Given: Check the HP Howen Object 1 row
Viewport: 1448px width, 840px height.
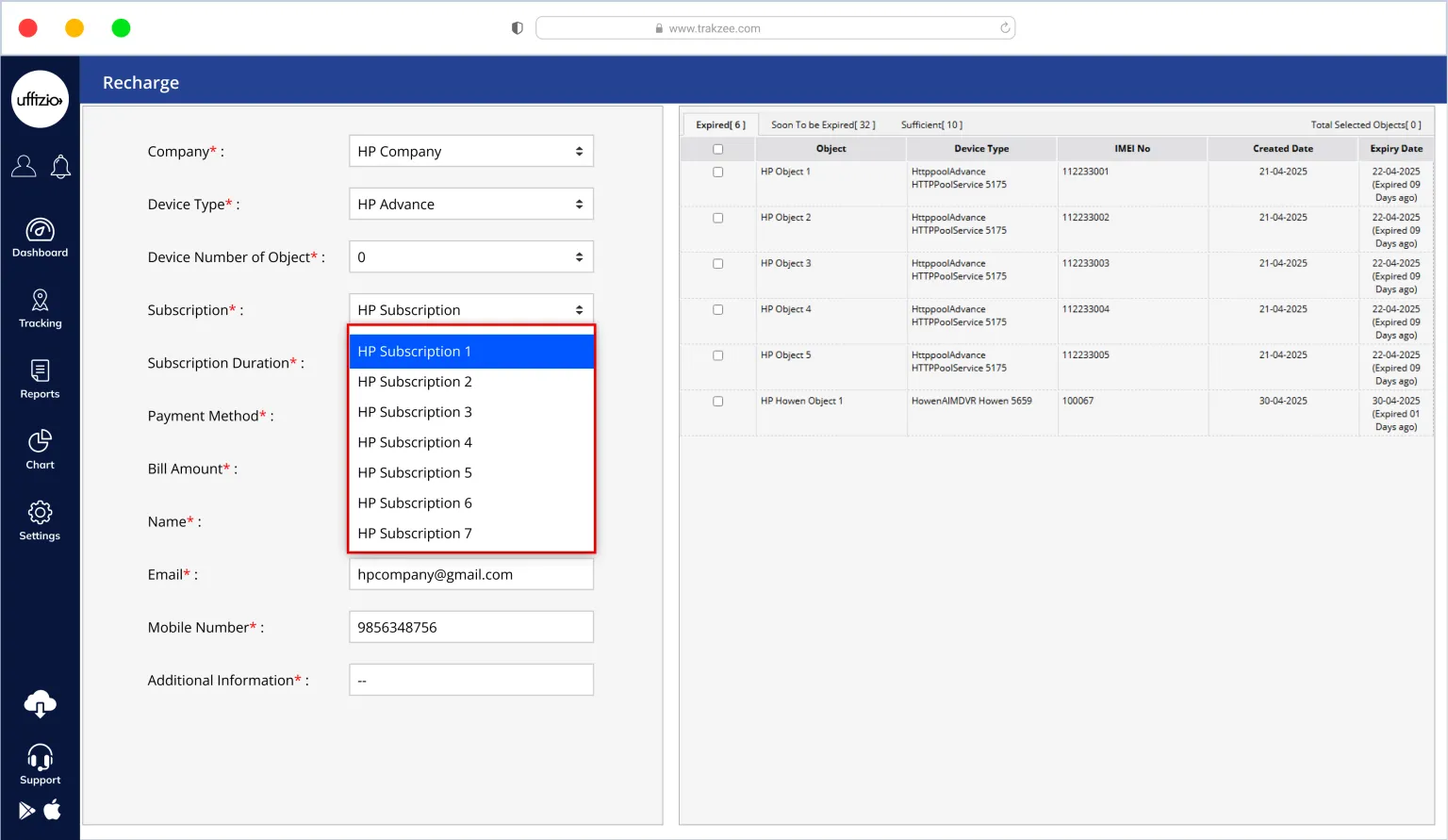Looking at the screenshot, I should pos(718,402).
